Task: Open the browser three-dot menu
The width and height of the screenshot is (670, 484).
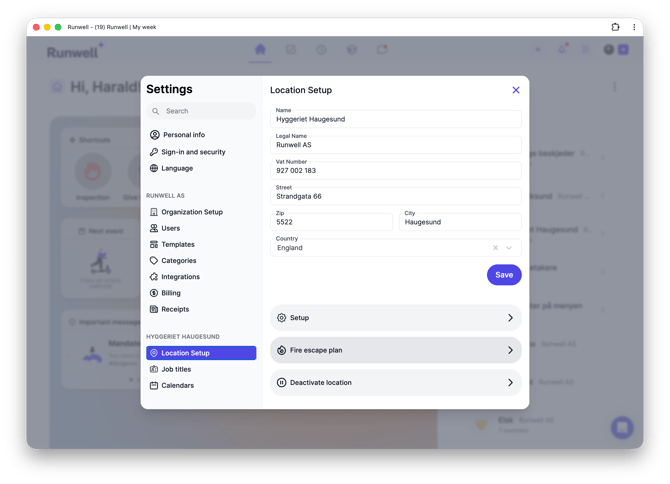Action: 634,27
